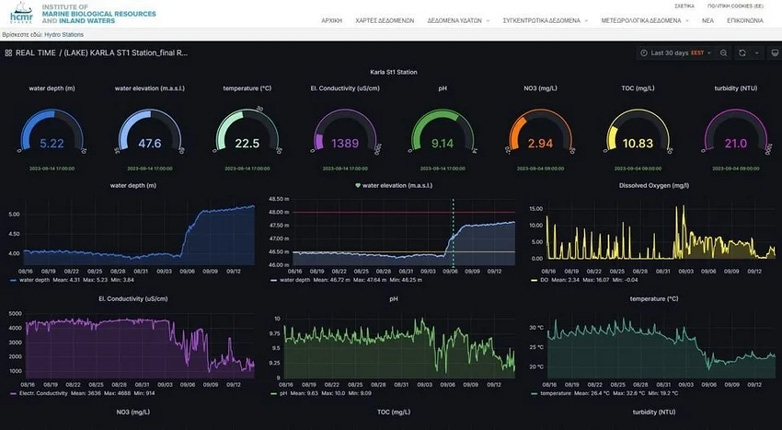
Task: Click the HCMR institute logo
Action: click(x=22, y=14)
